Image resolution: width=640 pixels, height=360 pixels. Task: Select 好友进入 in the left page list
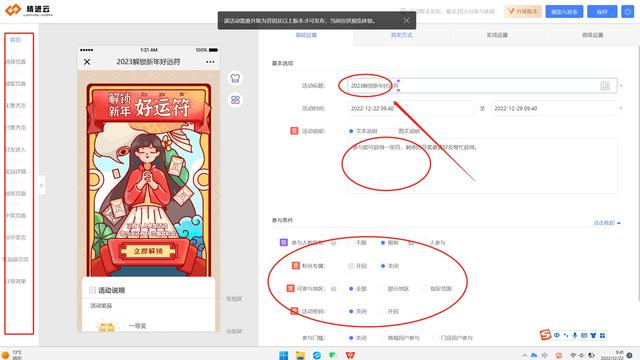click(x=16, y=149)
